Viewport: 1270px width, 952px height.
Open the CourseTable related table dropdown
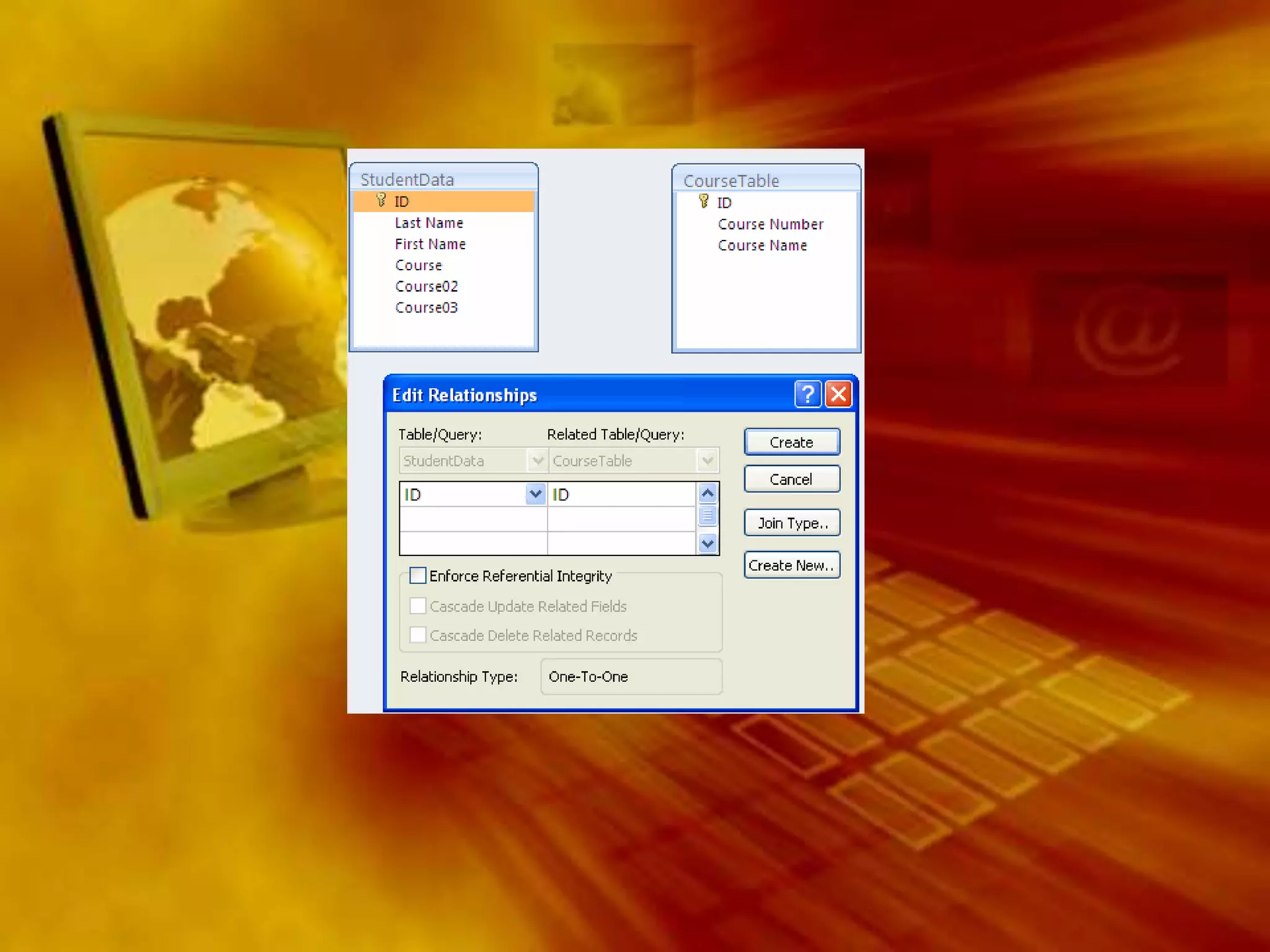(707, 461)
